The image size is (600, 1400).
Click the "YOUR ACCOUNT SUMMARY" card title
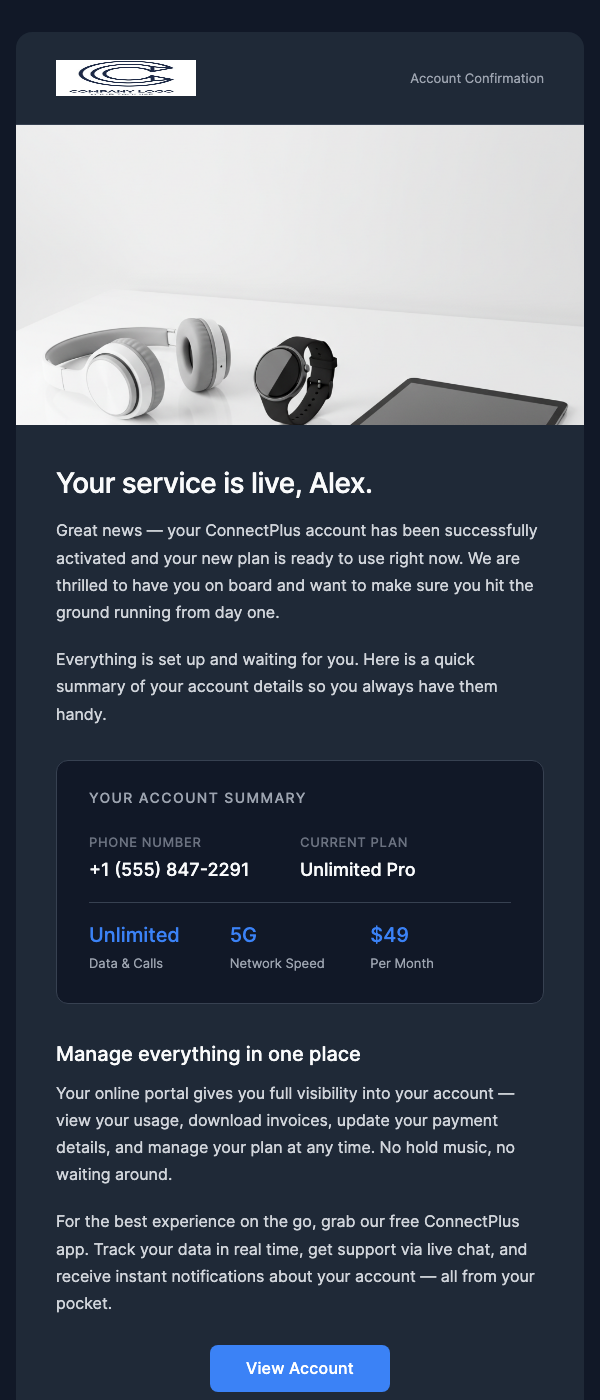(197, 798)
